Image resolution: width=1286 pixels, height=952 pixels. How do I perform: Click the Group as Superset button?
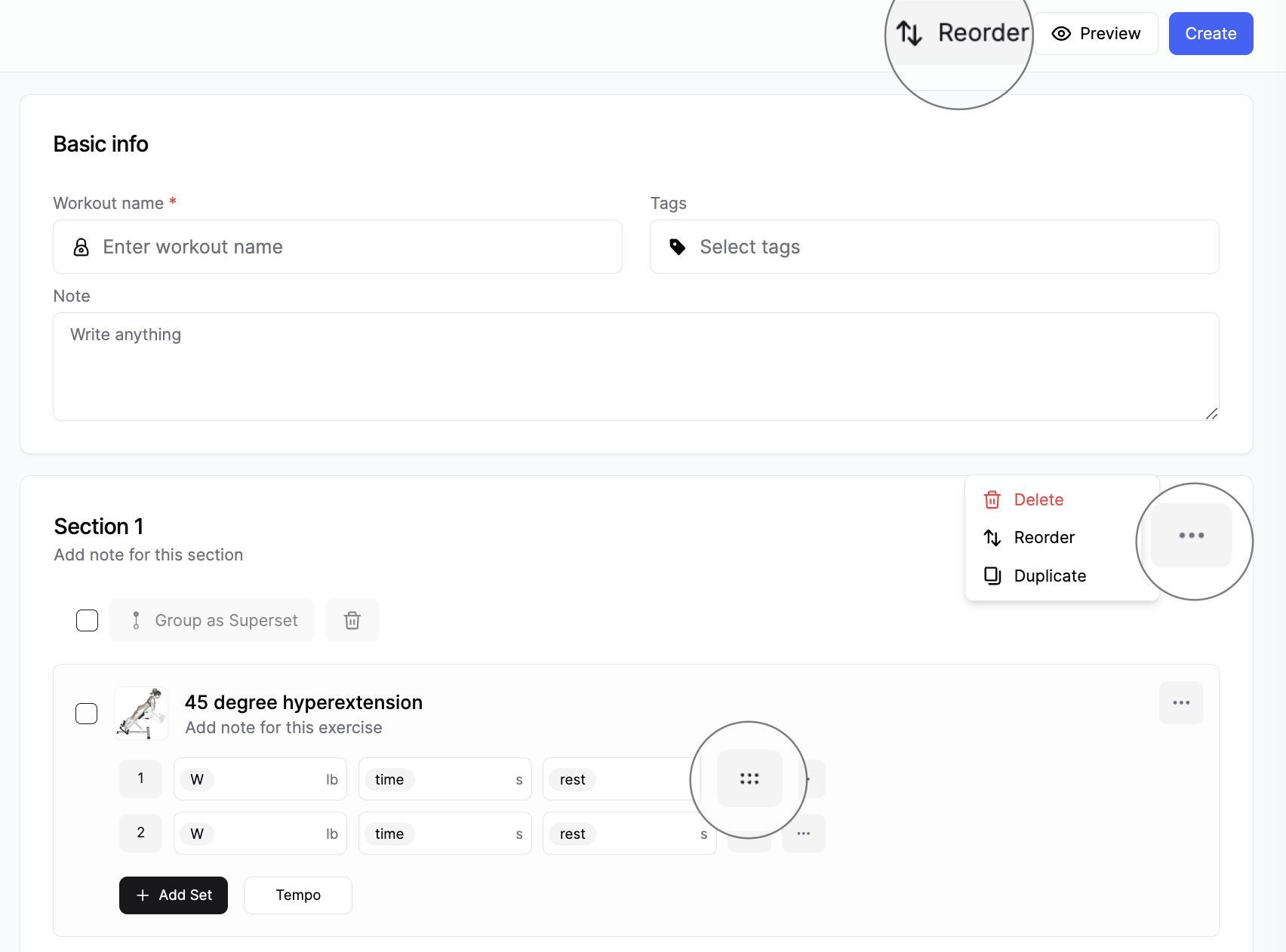[211, 620]
